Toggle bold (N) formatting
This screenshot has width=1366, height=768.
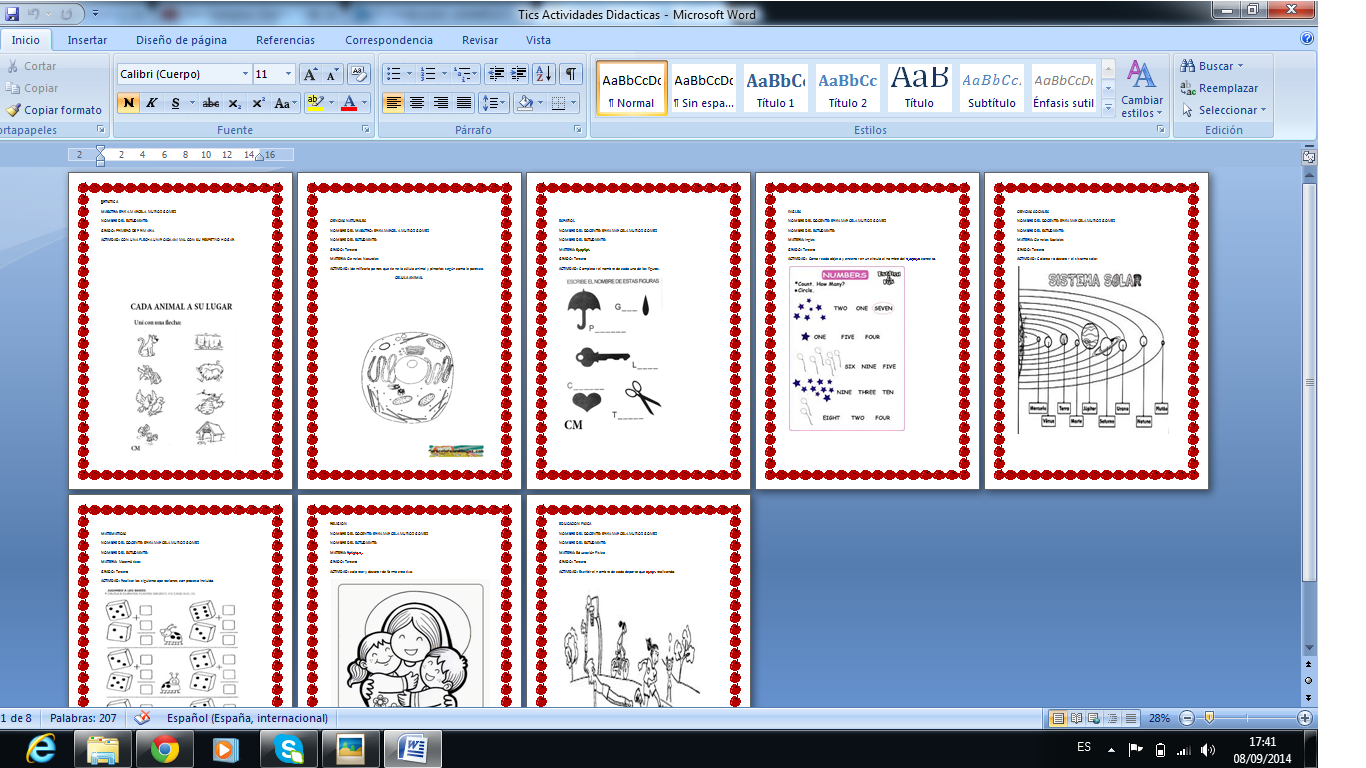pos(128,103)
